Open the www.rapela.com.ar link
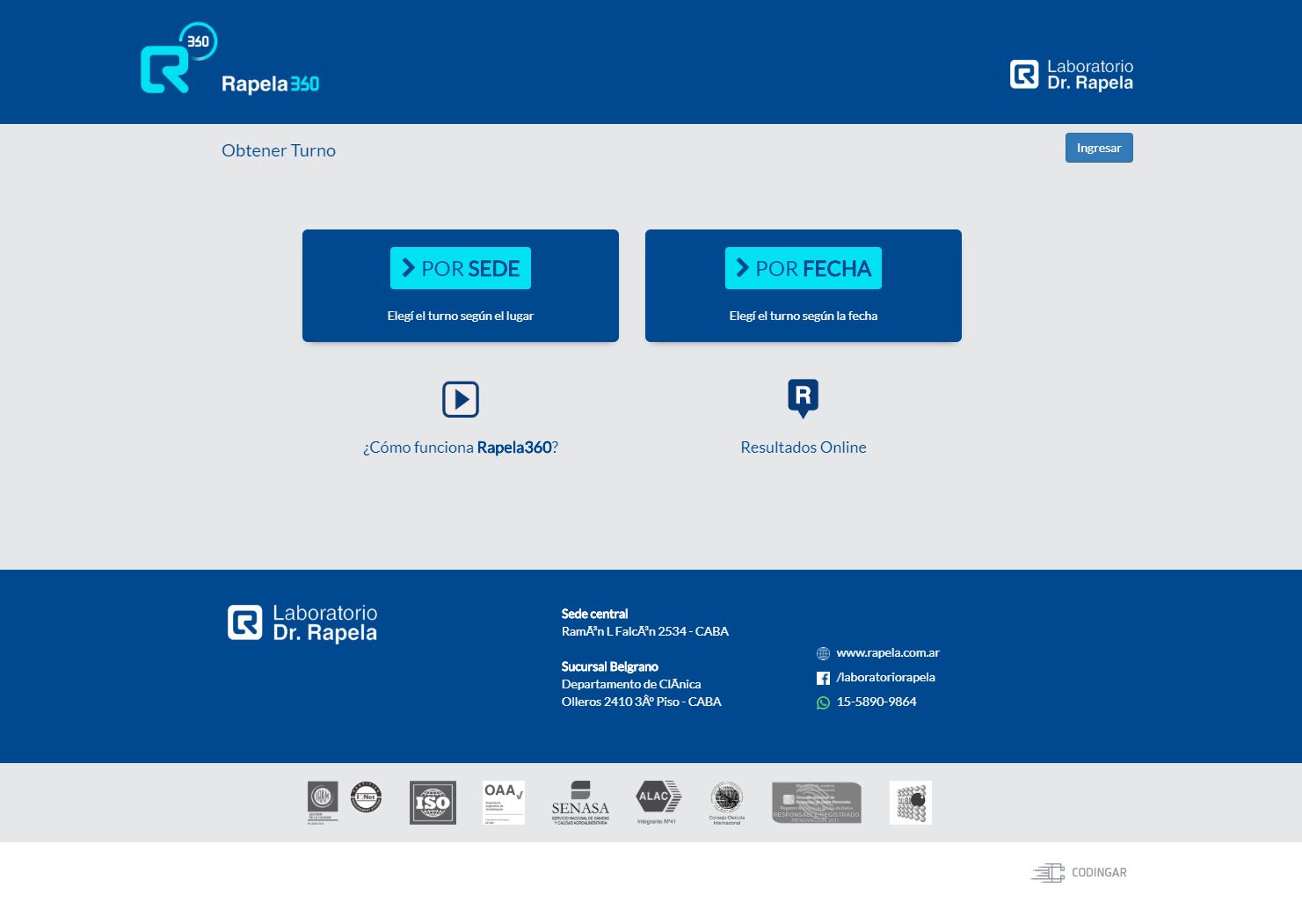Screen dimensions: 1302x924 (888, 652)
